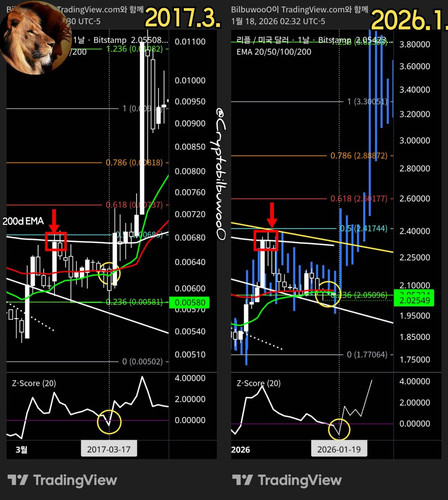448x500 pixels.
Task: Select the 2026-01-19 date label
Action: tap(339, 449)
